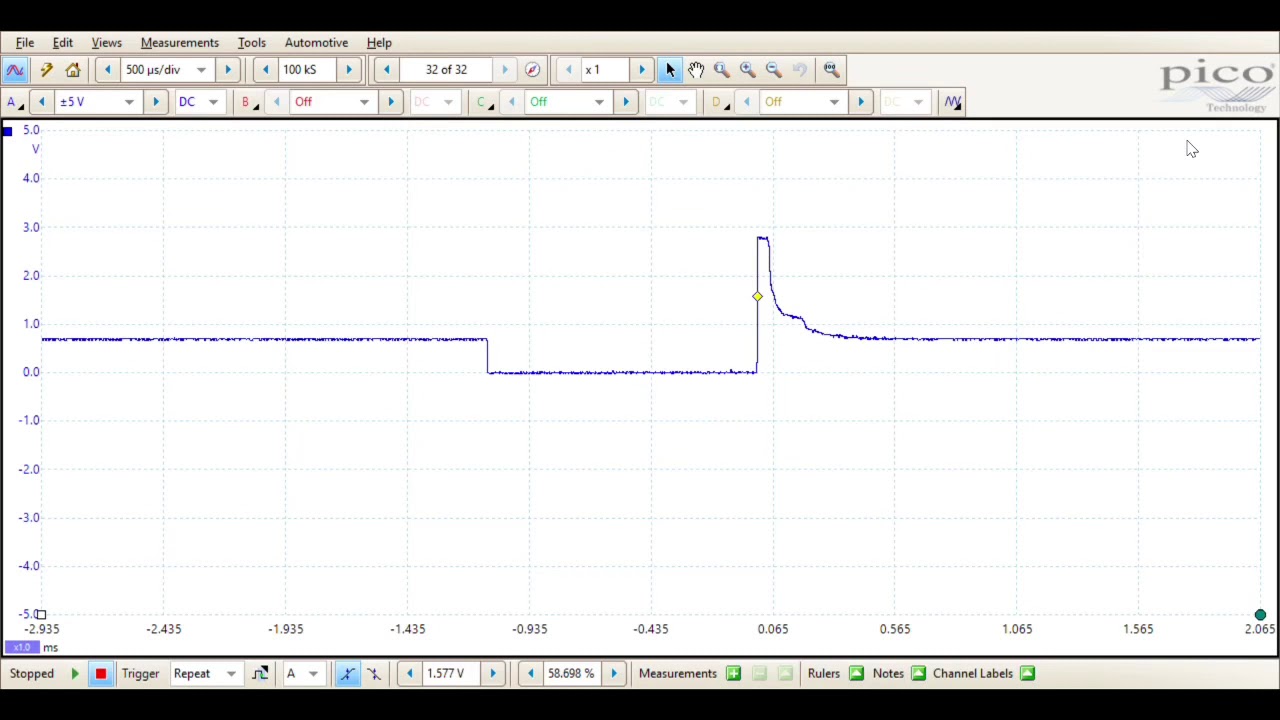Start capture with green play button
Screen dimensions: 1280x720
click(x=74, y=674)
